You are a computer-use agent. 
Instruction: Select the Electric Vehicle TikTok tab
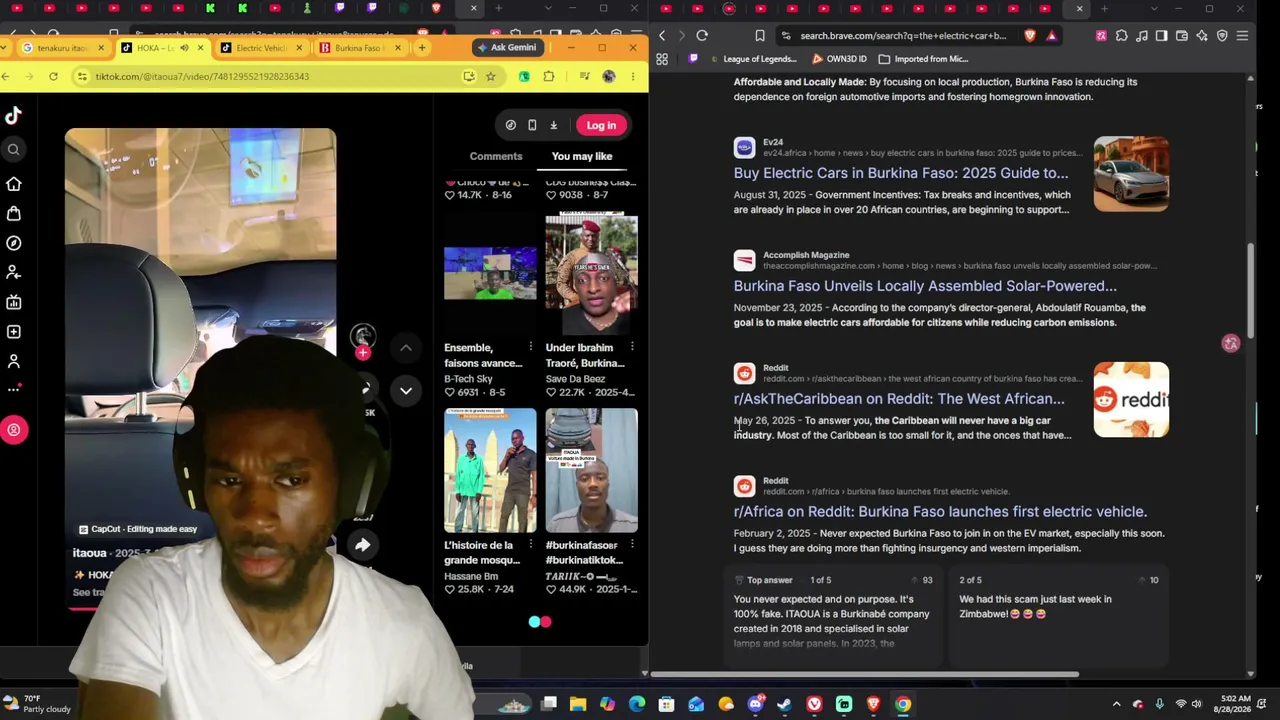click(x=260, y=48)
